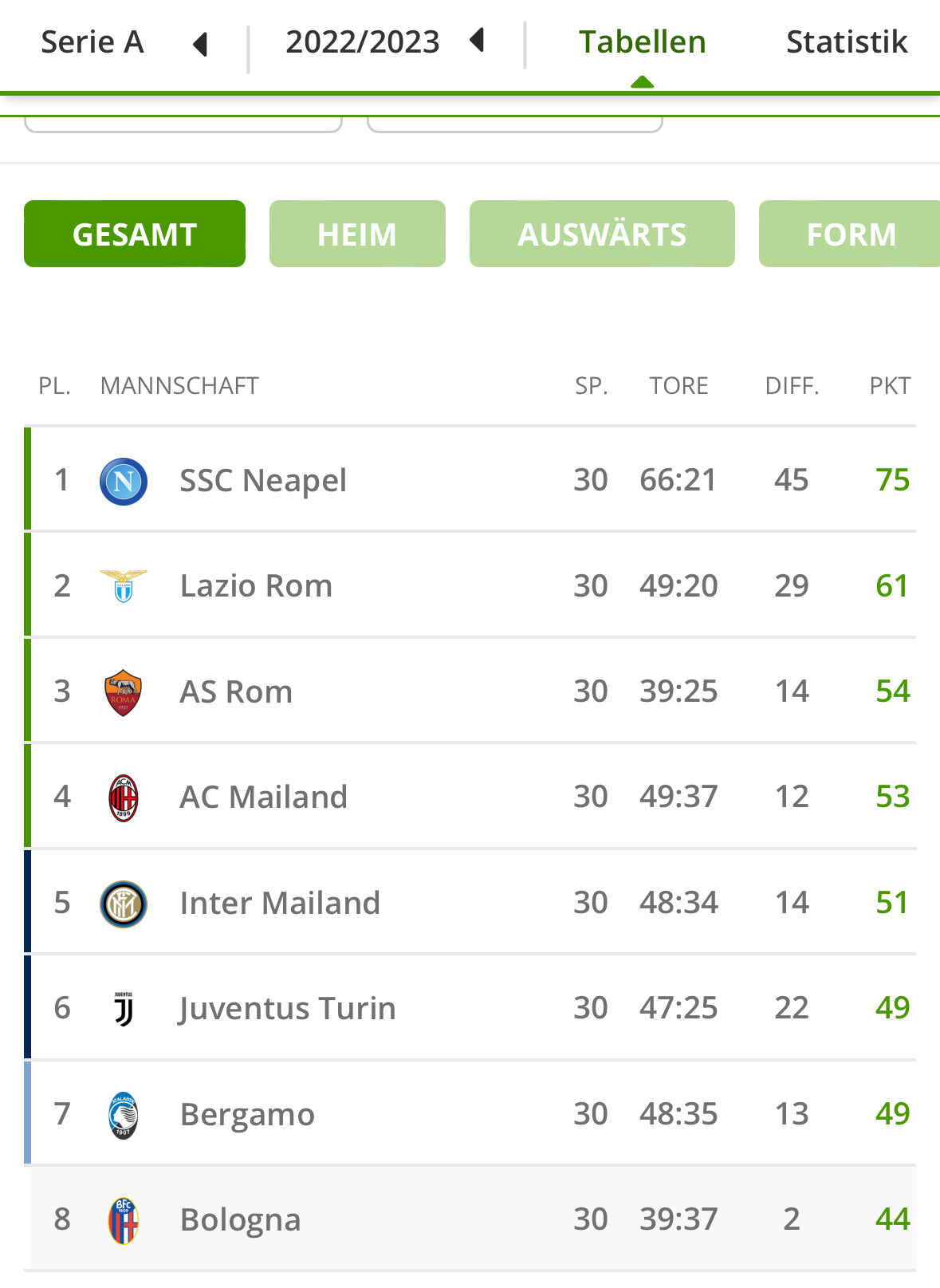Switch table to AUSWÄRTS results
This screenshot has width=940, height=1288.
[x=602, y=234]
